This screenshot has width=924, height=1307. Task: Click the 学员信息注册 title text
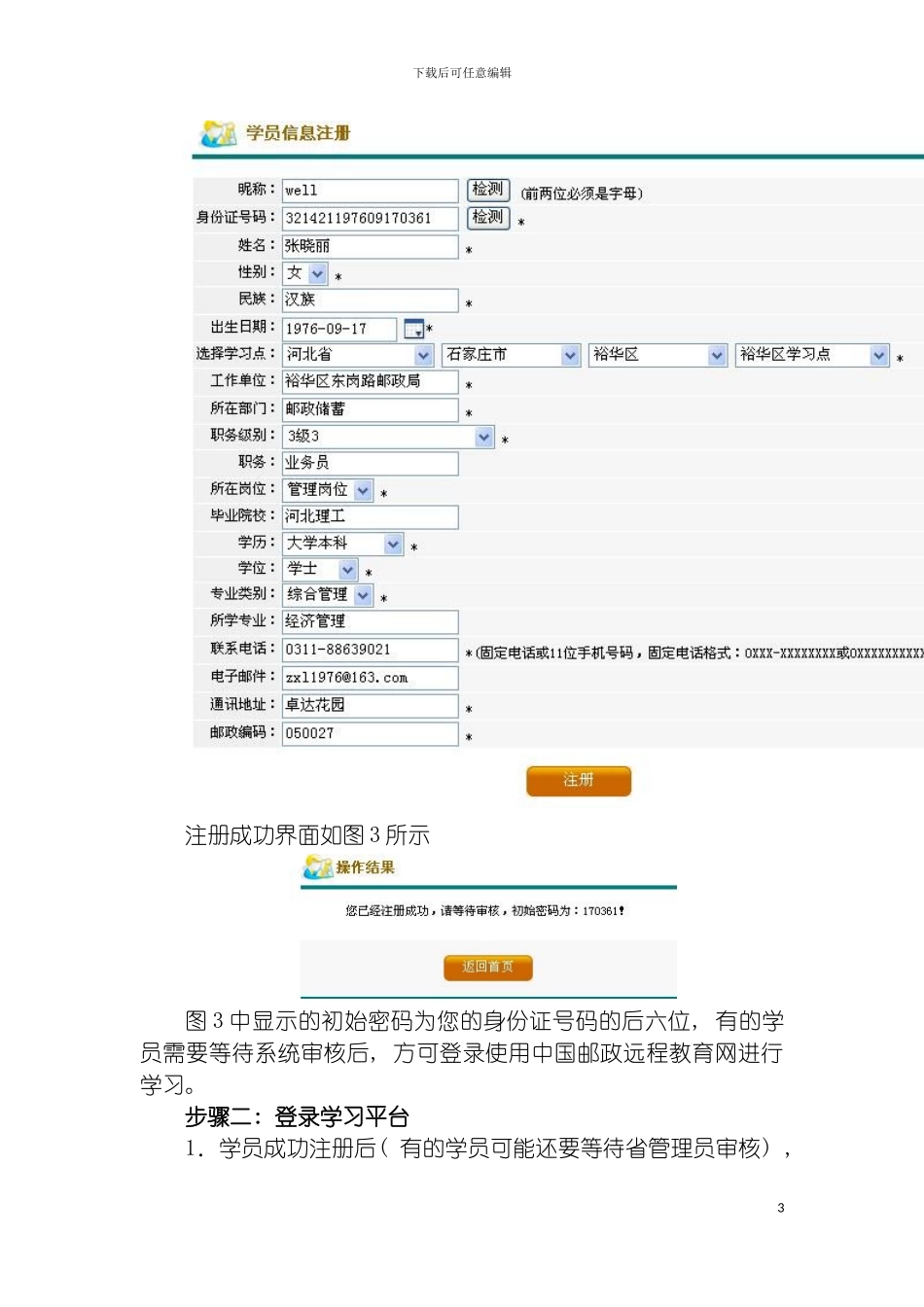click(298, 133)
